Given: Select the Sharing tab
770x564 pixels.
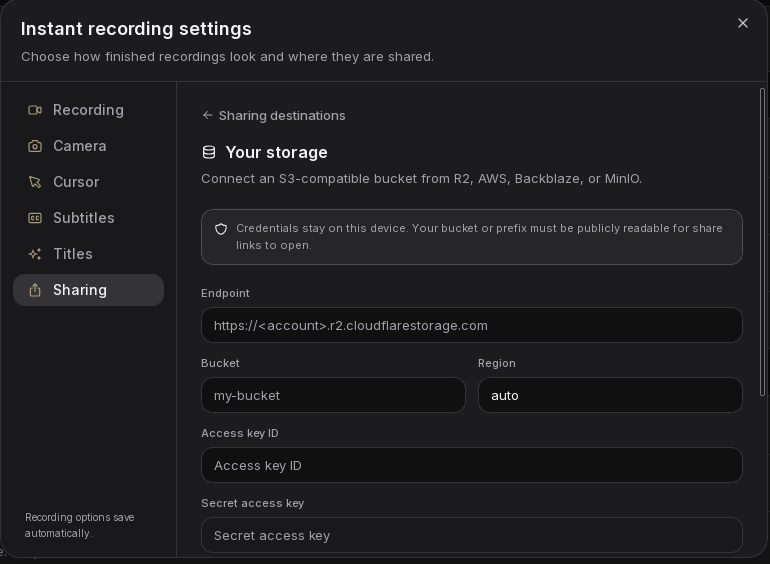Looking at the screenshot, I should (x=88, y=290).
